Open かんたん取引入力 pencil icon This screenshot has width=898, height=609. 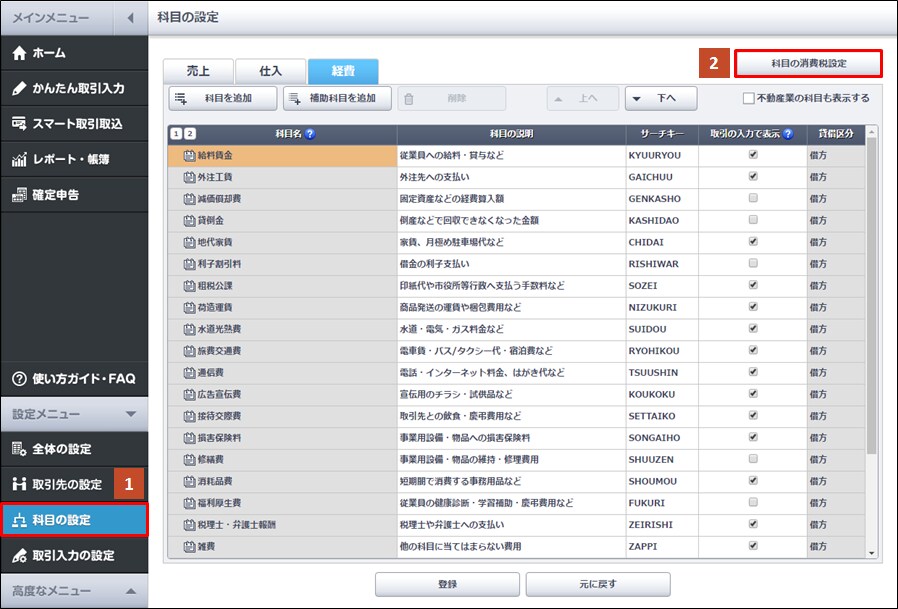19,88
